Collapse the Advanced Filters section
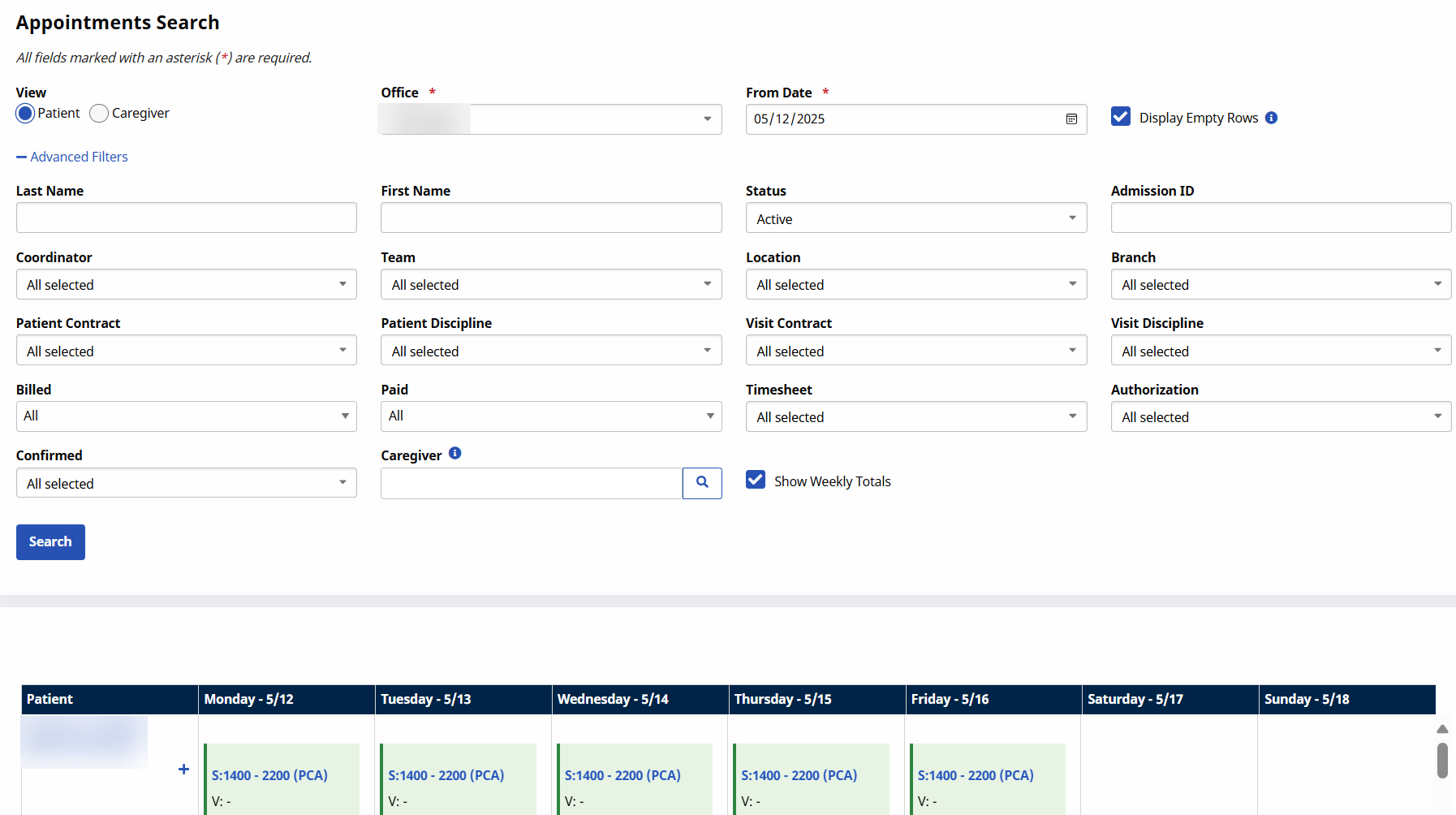This screenshot has width=1456, height=815. [72, 157]
